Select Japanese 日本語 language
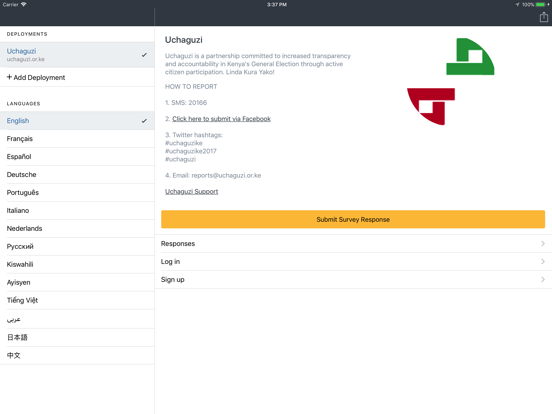This screenshot has width=552, height=414. [77, 337]
